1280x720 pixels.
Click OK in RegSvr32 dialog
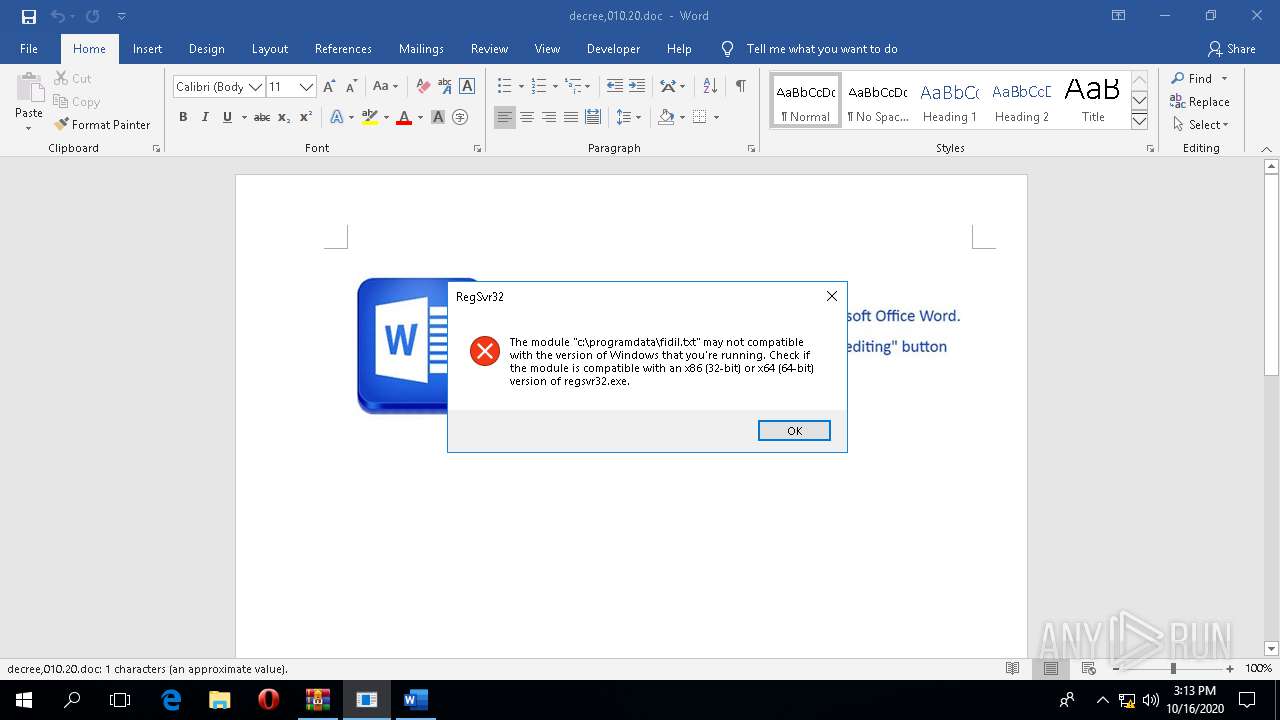(x=794, y=431)
